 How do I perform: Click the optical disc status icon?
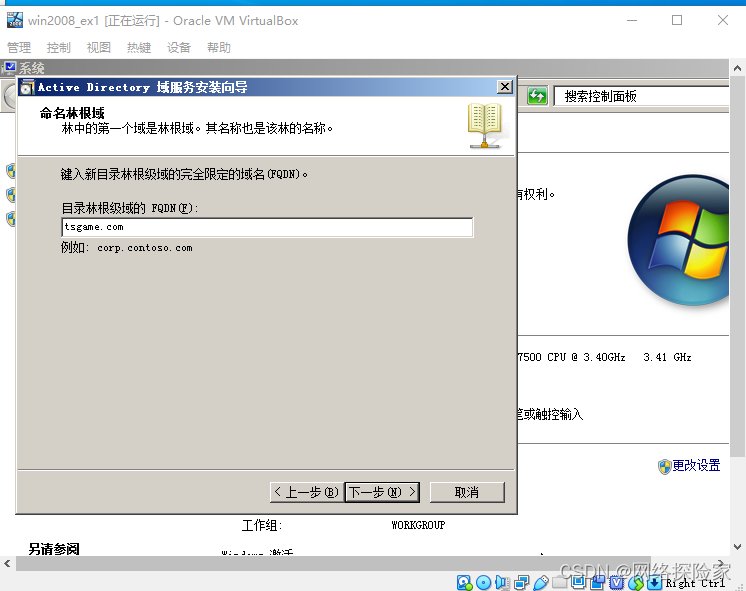coord(483,582)
